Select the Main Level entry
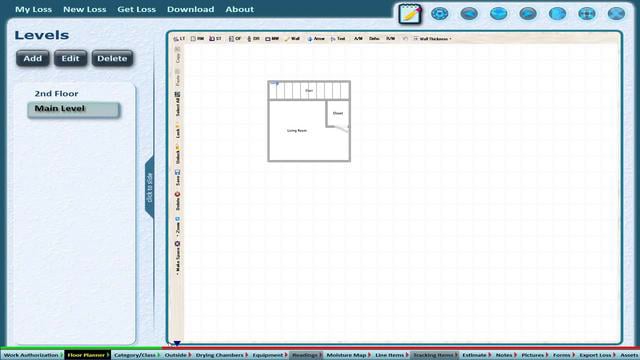The image size is (640, 360). (x=74, y=109)
